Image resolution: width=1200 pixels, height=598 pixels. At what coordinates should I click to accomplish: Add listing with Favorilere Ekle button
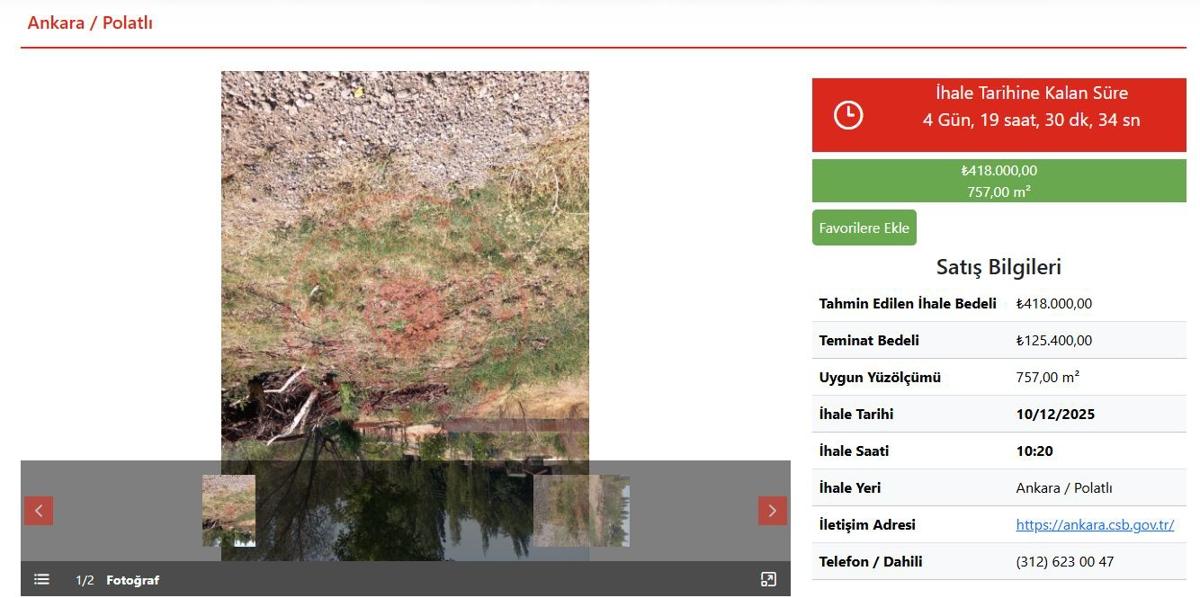tap(864, 227)
